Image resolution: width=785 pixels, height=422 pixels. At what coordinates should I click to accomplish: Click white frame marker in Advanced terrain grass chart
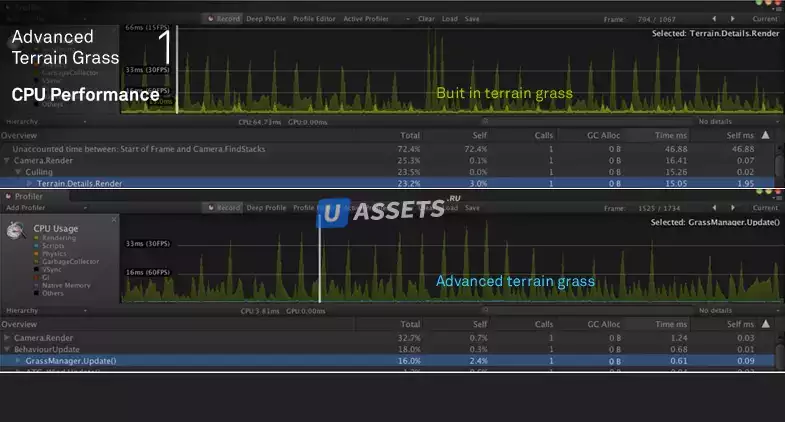(319, 259)
